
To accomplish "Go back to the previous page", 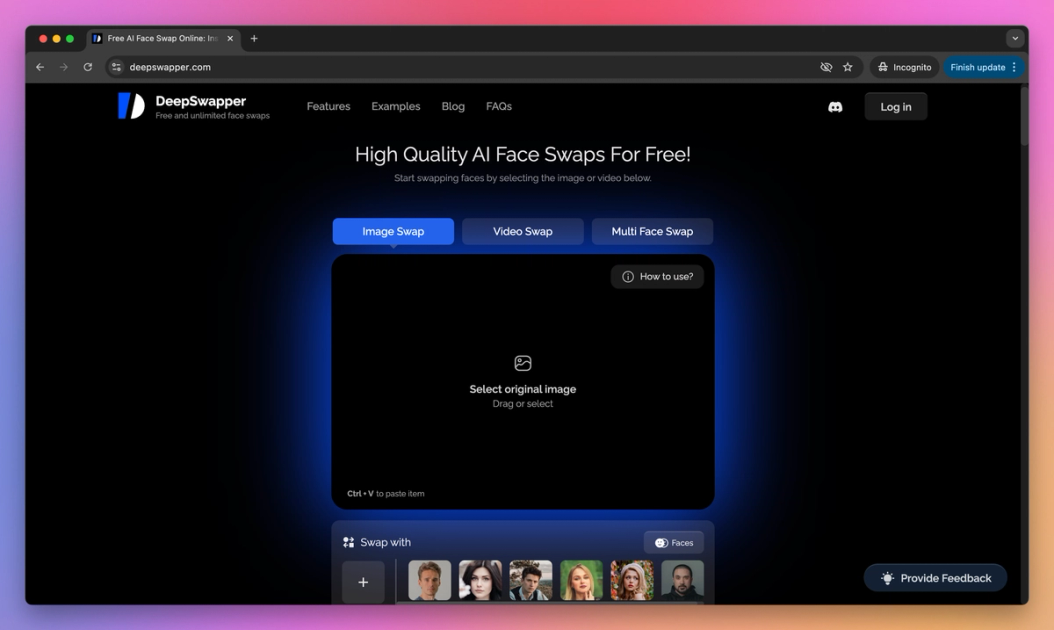I will click(40, 67).
